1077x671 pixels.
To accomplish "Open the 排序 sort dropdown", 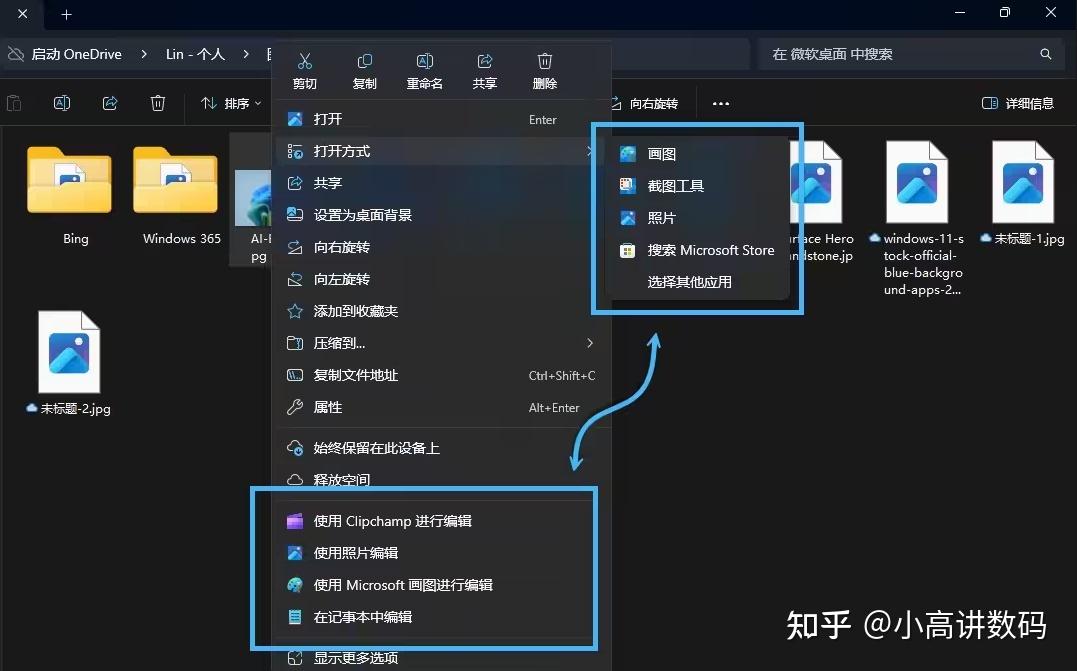I will [x=231, y=103].
